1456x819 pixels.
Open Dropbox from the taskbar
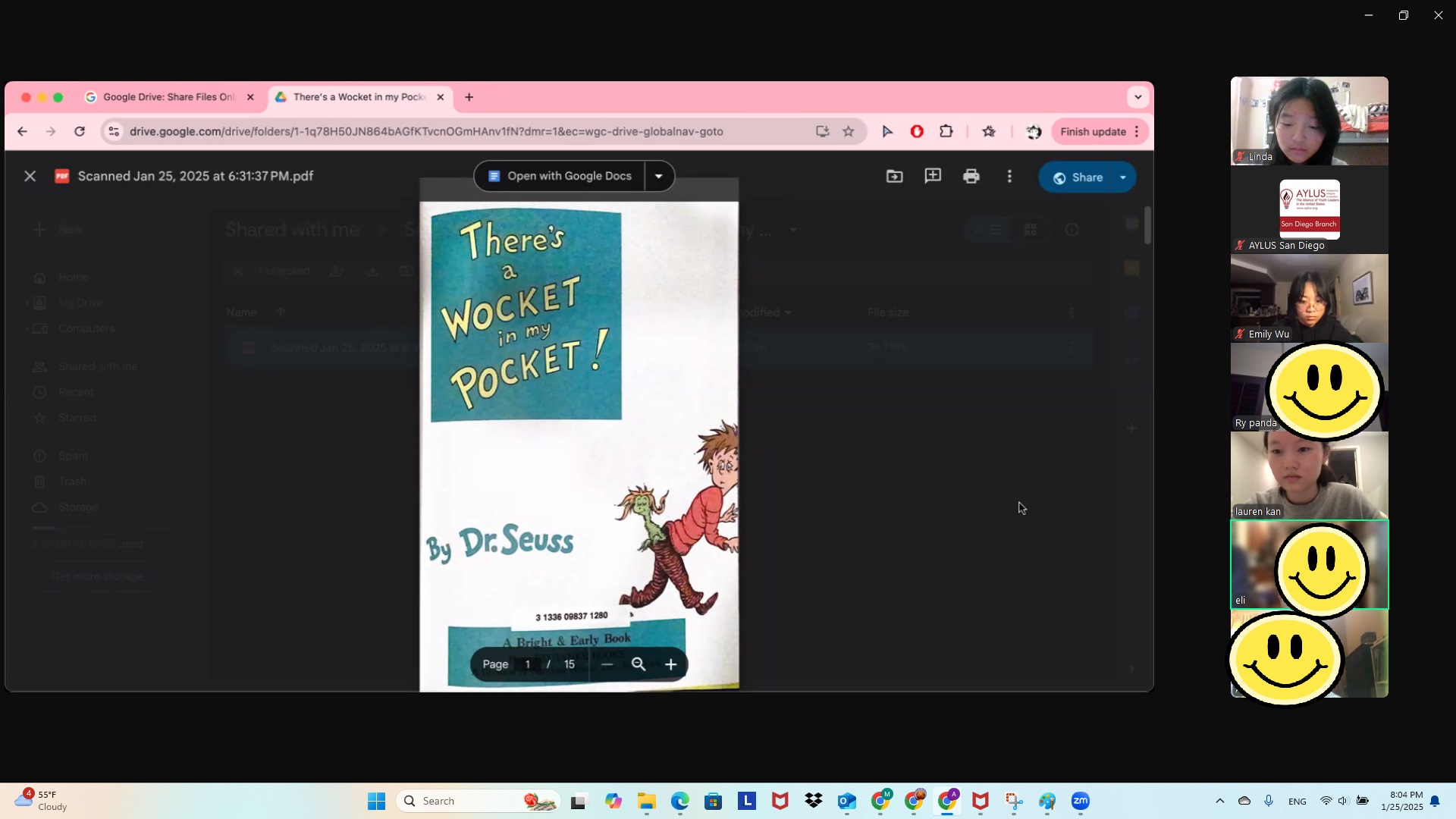(x=814, y=801)
